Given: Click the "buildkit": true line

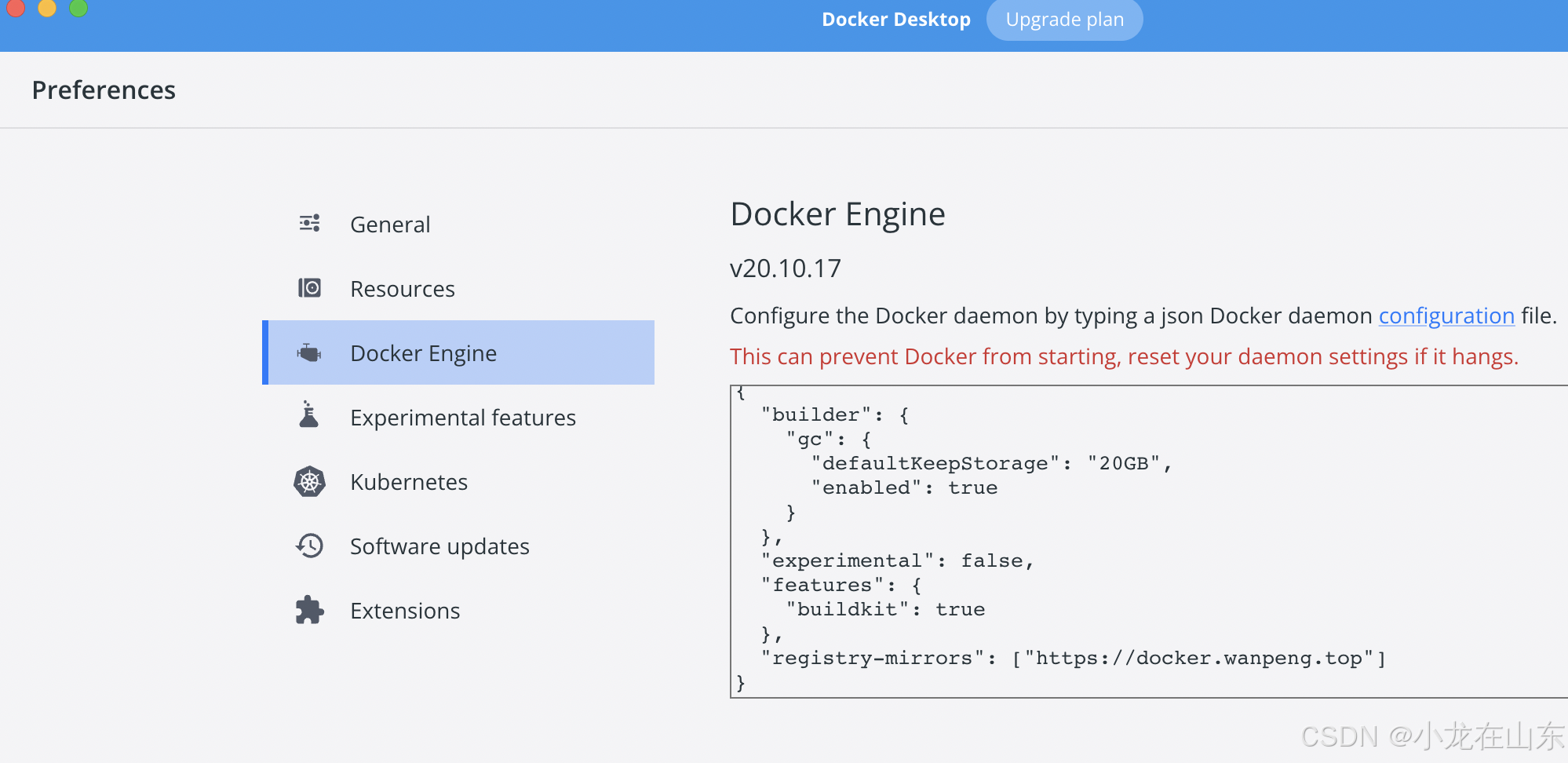Looking at the screenshot, I should [x=886, y=609].
